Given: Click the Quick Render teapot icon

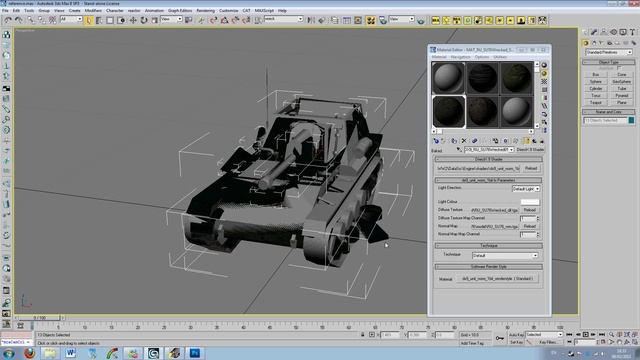Looking at the screenshot, I should (421, 20).
